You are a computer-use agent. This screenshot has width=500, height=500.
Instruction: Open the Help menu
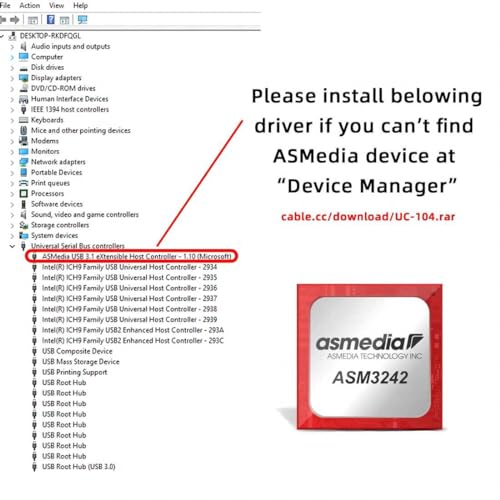click(80, 5)
